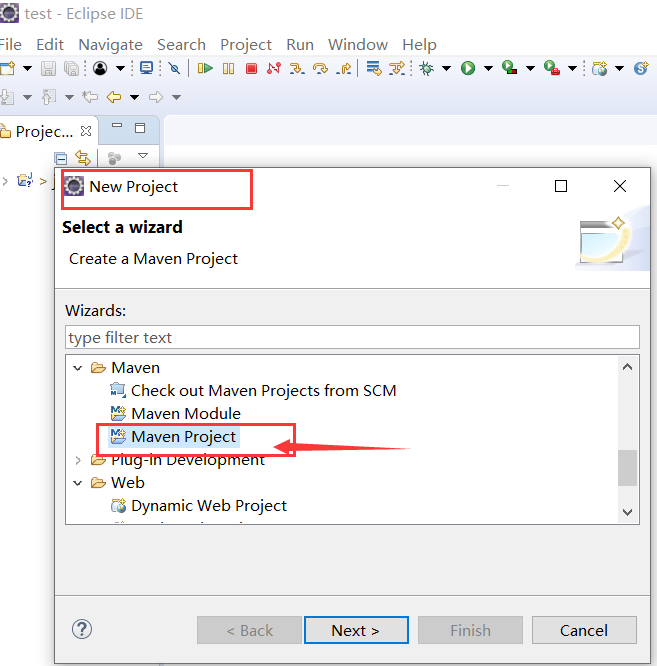
Task: Click the New file toolbar icon
Action: (x=8, y=68)
